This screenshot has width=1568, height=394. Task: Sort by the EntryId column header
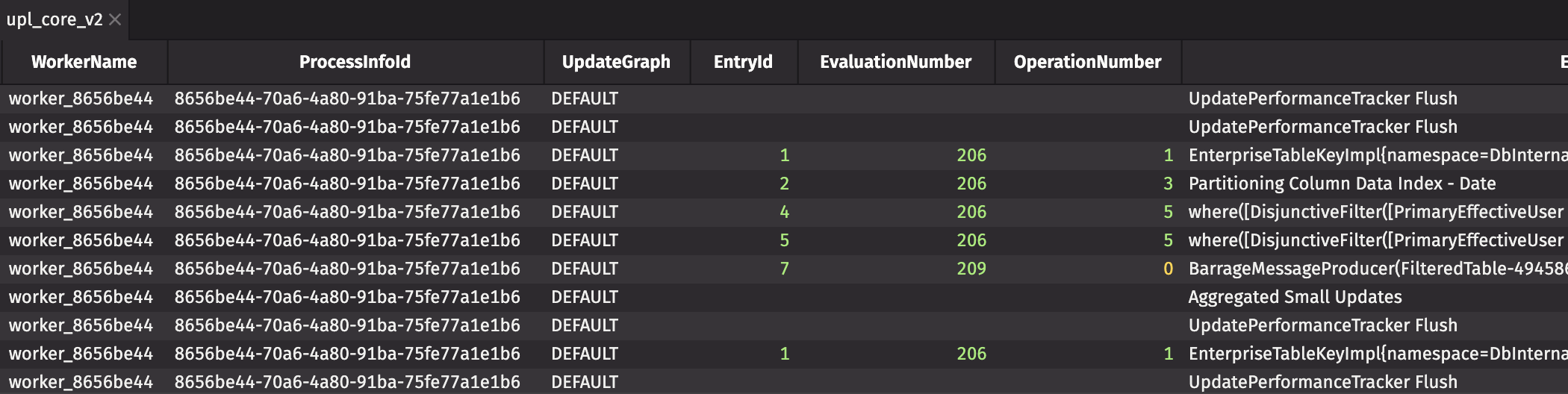point(743,62)
